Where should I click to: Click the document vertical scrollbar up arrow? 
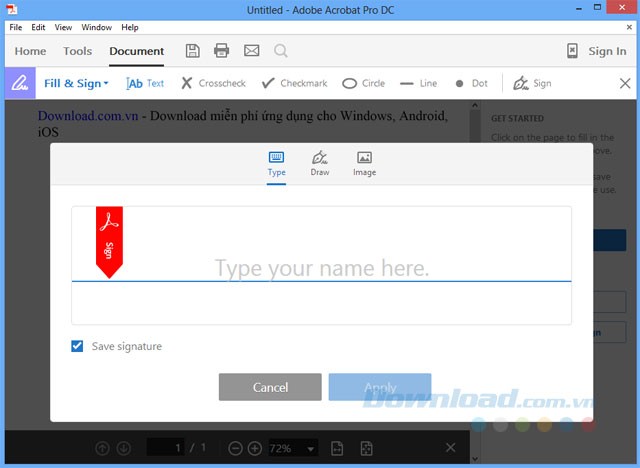tap(475, 105)
